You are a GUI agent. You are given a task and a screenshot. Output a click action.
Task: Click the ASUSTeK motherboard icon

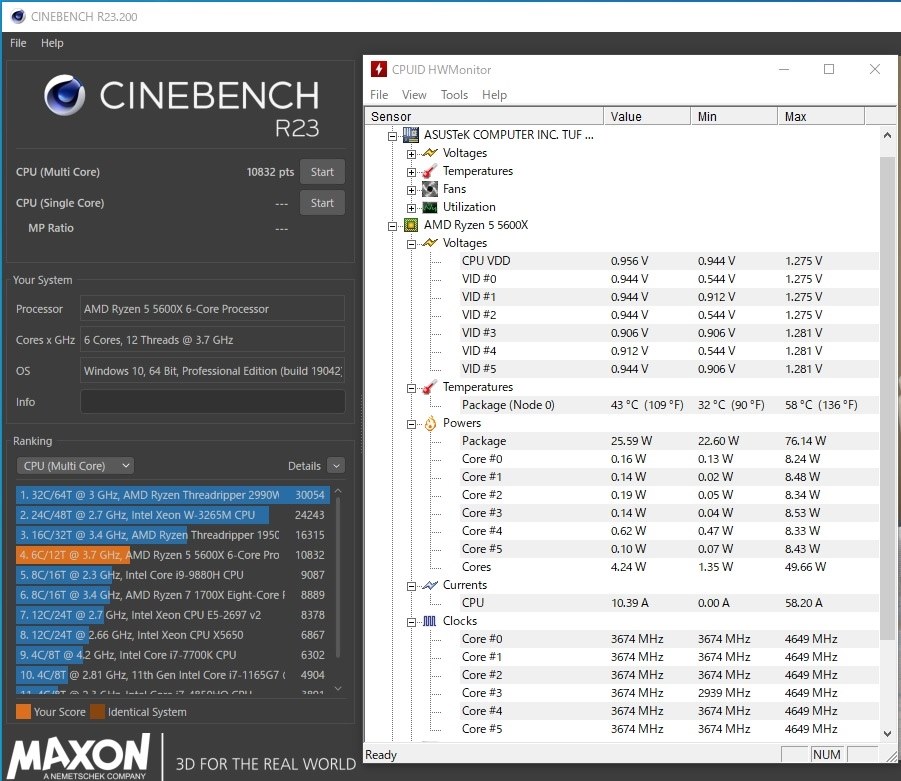411,135
